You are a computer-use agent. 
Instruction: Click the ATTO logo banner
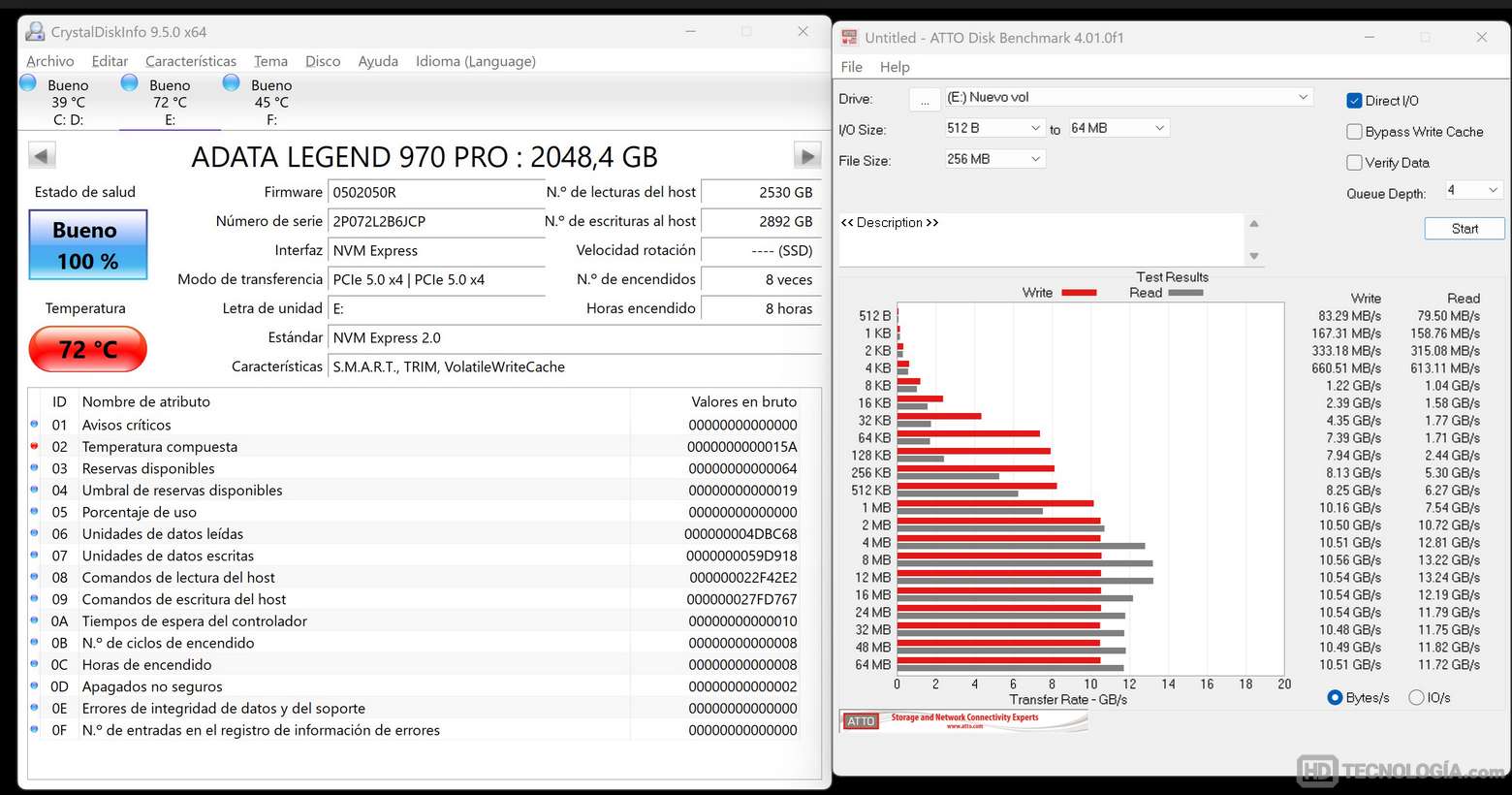962,720
